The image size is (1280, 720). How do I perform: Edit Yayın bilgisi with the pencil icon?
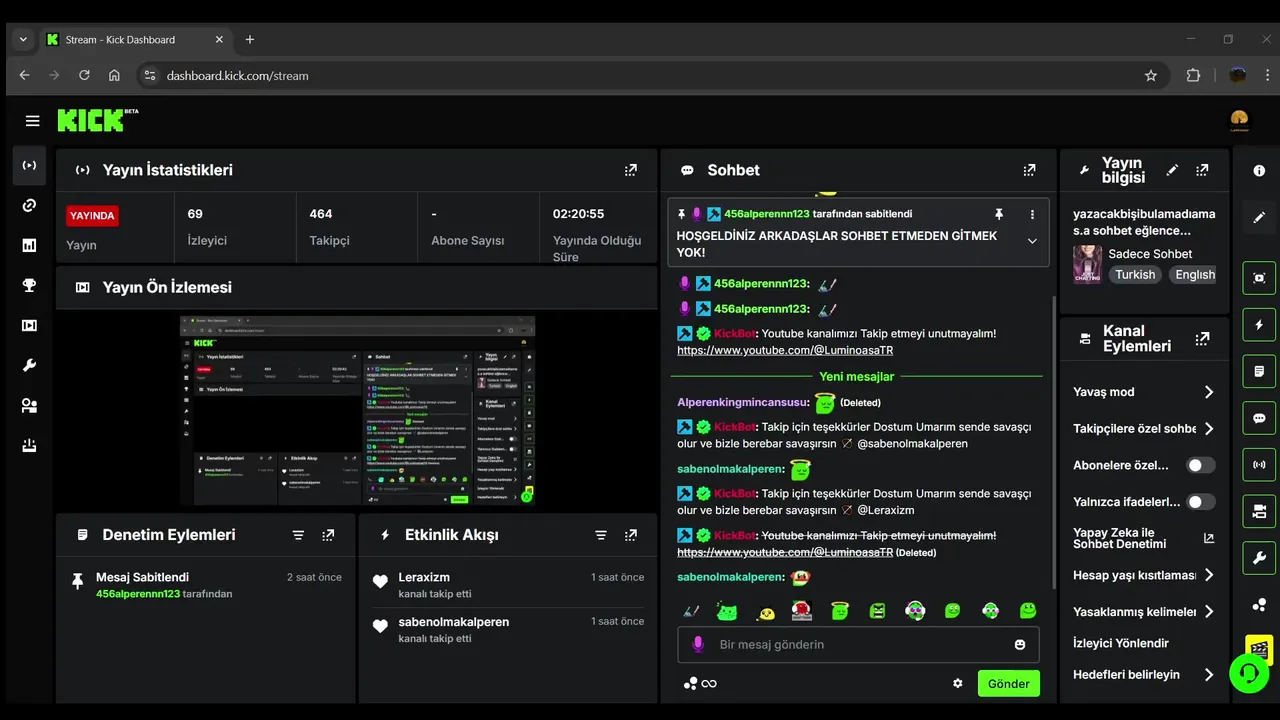click(1172, 170)
